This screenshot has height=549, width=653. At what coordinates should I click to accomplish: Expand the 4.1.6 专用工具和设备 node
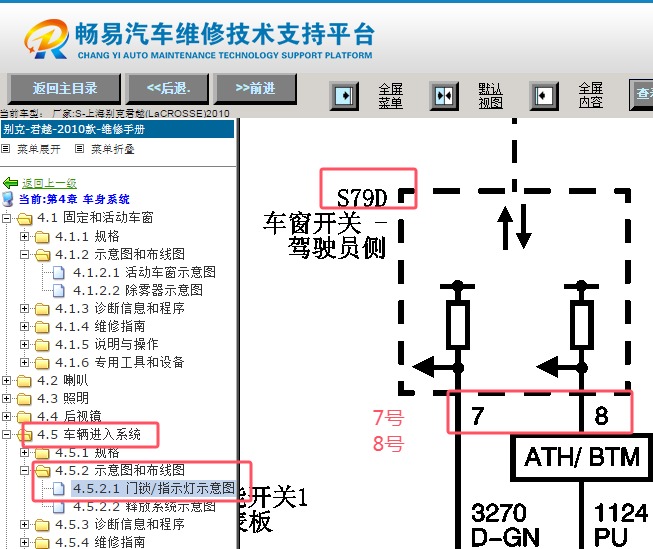pos(25,362)
